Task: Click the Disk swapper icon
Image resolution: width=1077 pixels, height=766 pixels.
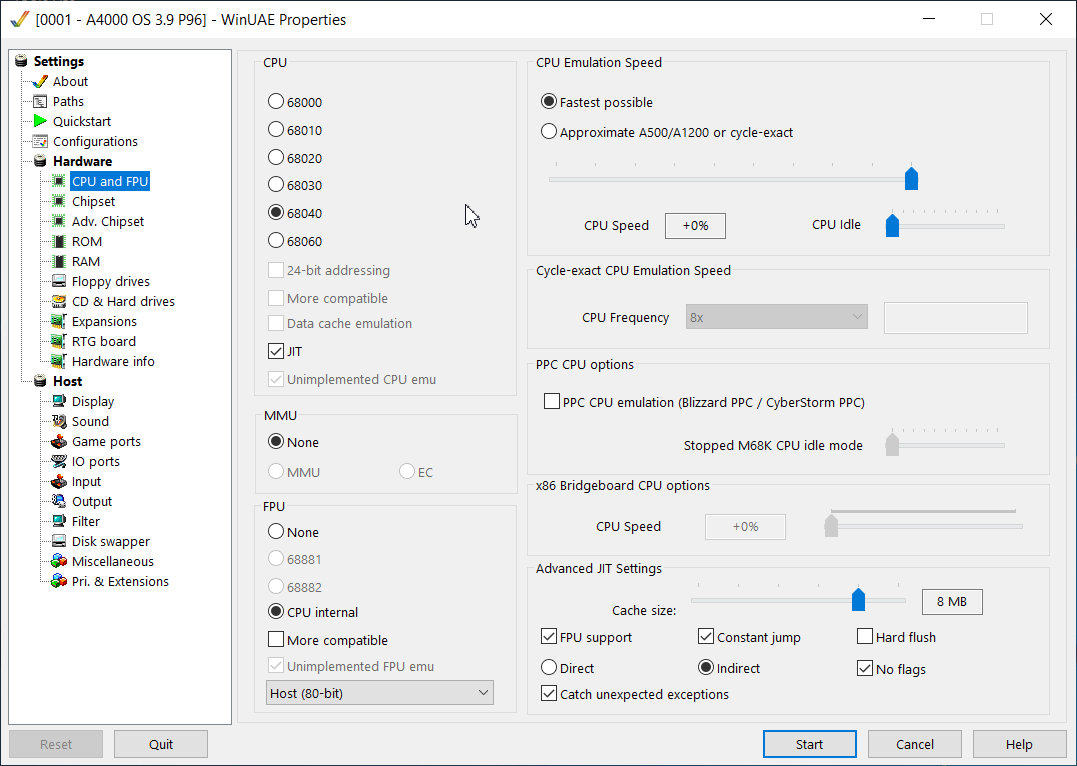Action: (59, 541)
